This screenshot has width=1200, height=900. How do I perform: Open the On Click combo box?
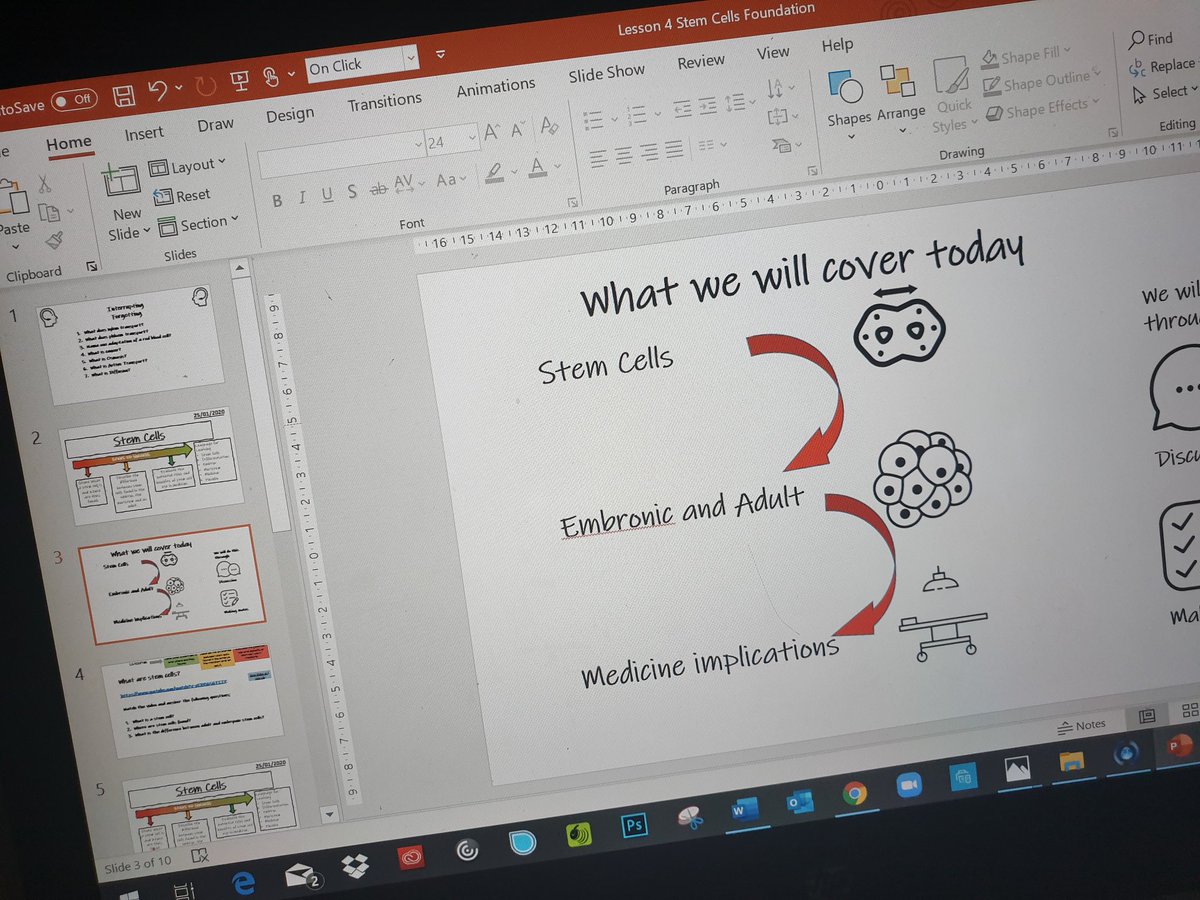[x=362, y=63]
